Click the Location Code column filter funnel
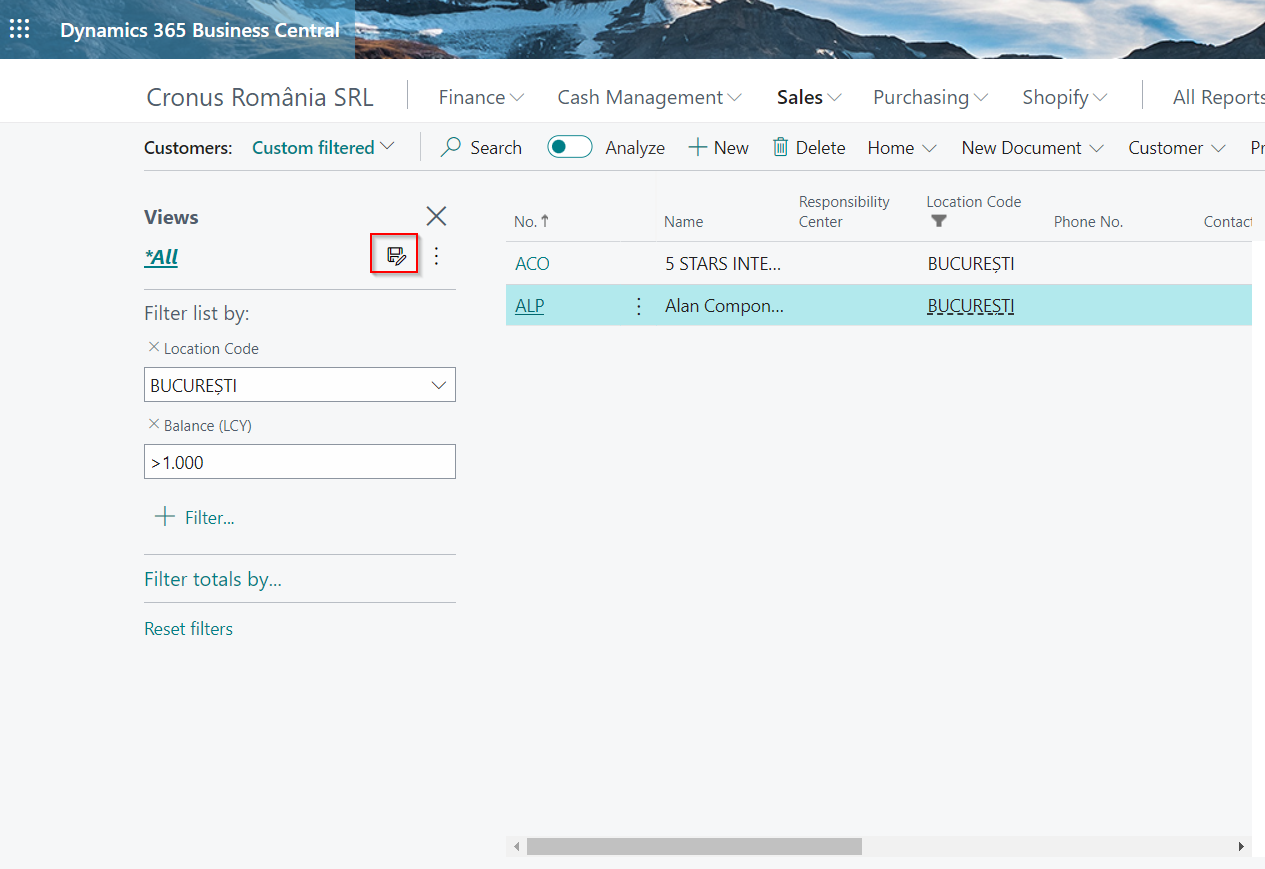1265x869 pixels. pos(938,221)
